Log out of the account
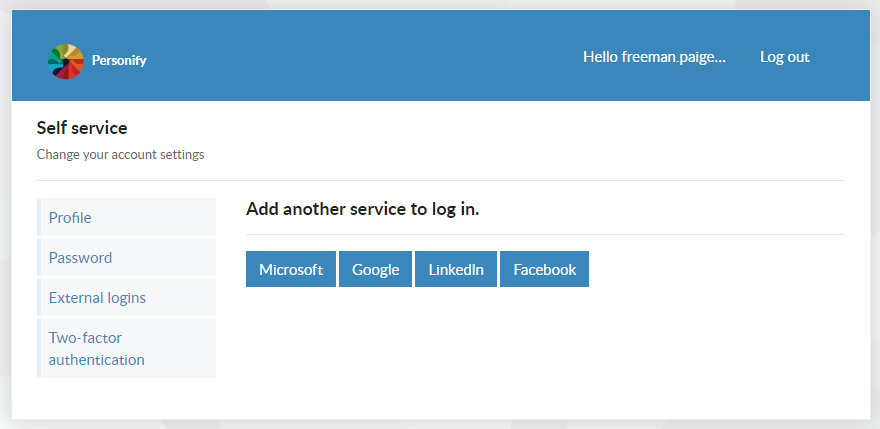The height and width of the screenshot is (429, 880). click(785, 57)
